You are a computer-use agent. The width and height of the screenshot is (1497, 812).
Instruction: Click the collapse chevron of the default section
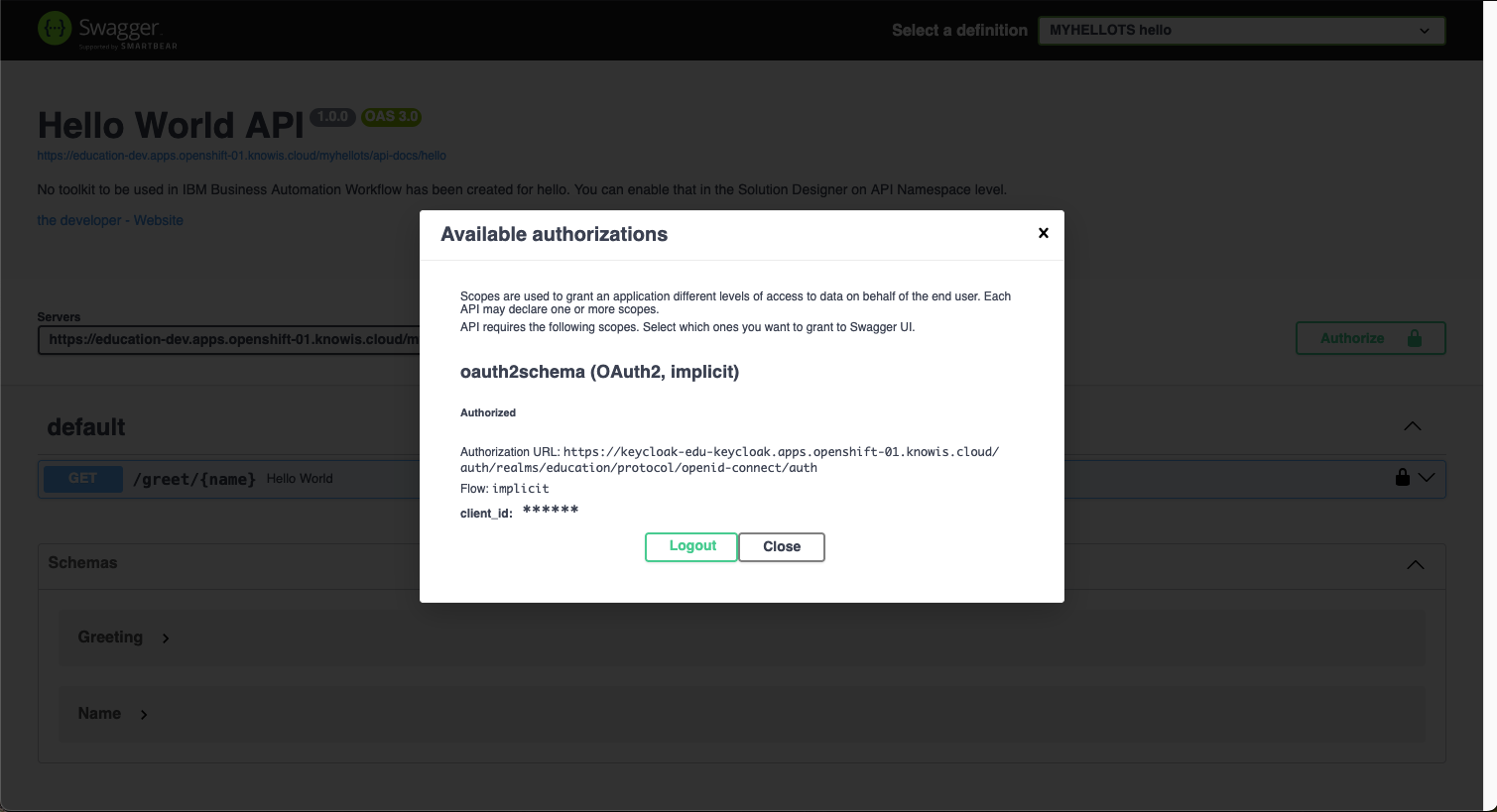pos(1413,425)
